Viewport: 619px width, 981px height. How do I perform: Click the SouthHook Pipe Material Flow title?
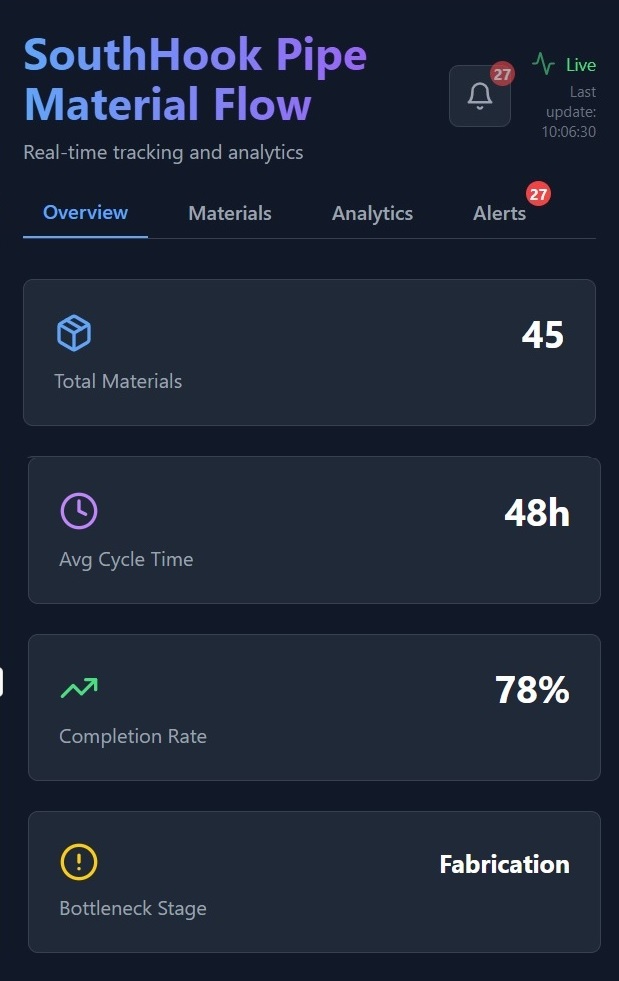196,80
